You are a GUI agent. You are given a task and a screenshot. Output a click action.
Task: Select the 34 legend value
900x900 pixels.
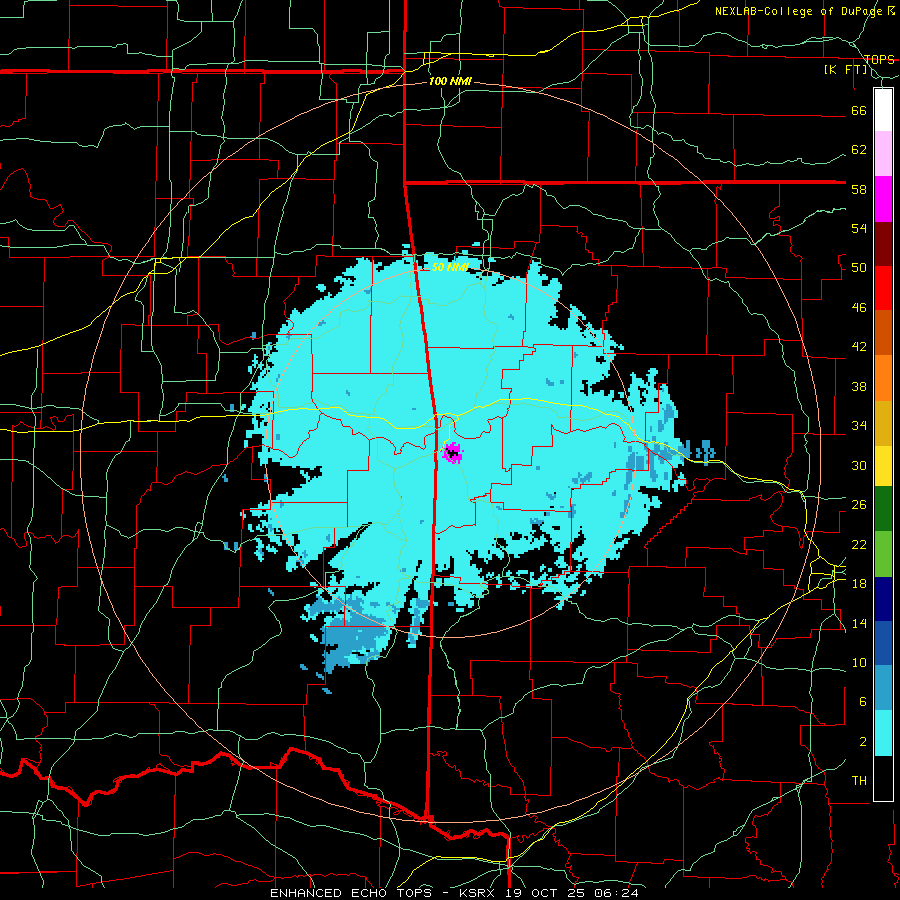click(x=859, y=426)
